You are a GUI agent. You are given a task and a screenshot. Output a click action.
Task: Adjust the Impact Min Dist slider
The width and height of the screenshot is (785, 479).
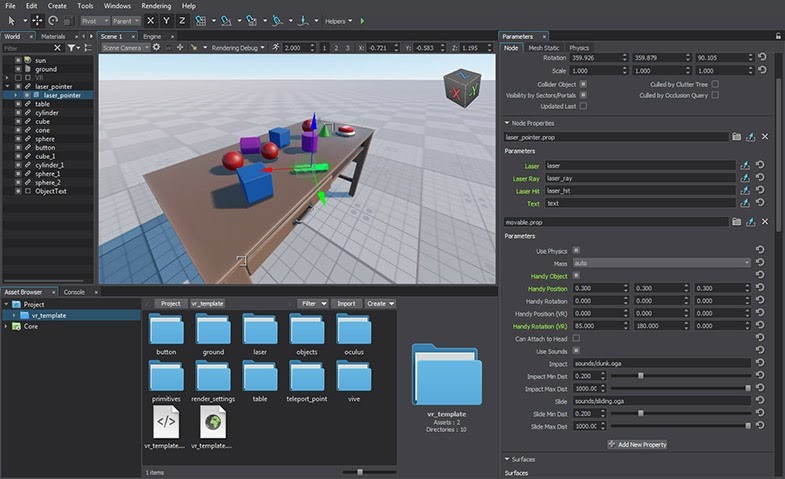641,375
